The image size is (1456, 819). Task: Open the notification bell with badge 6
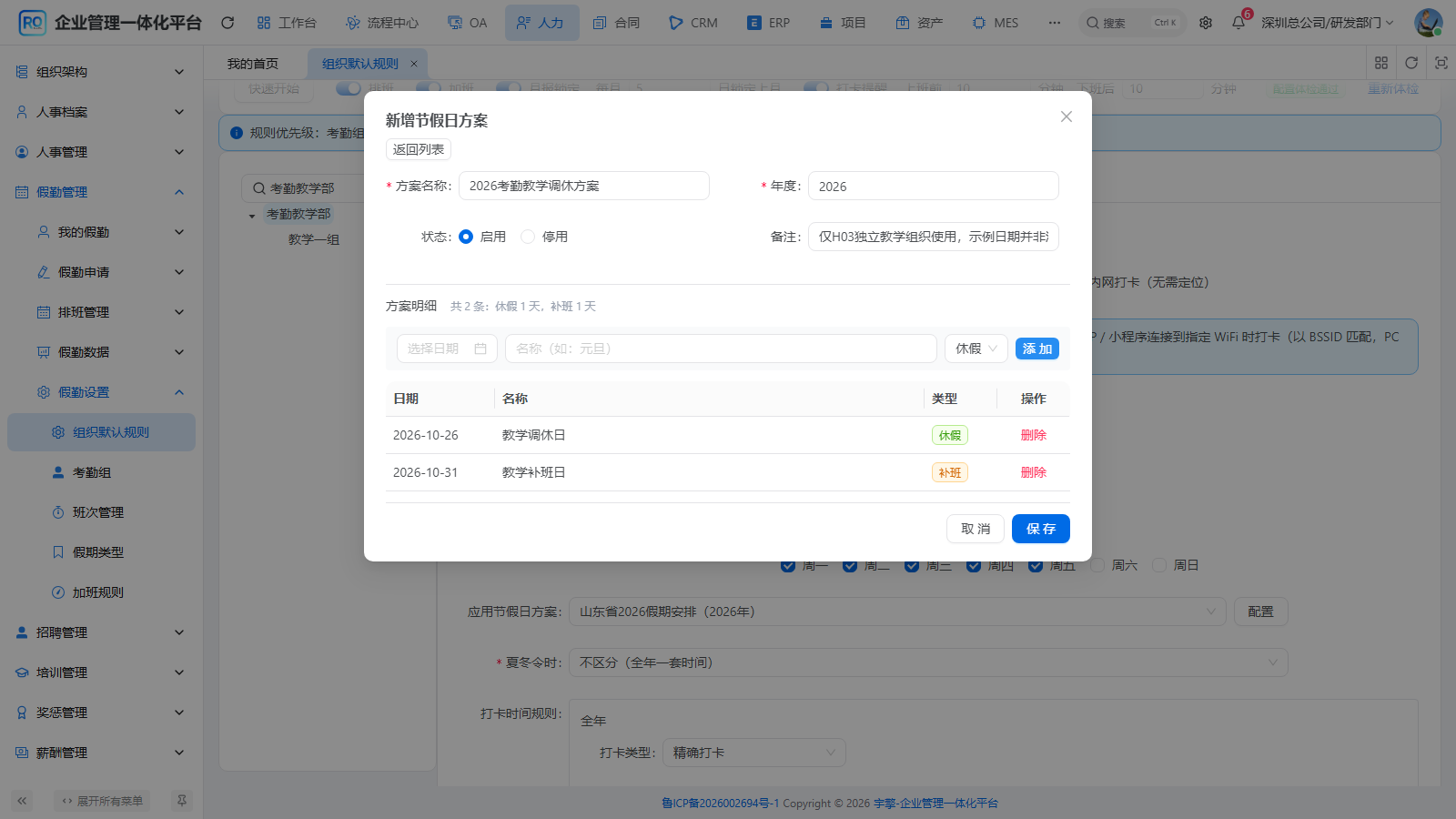1239,23
